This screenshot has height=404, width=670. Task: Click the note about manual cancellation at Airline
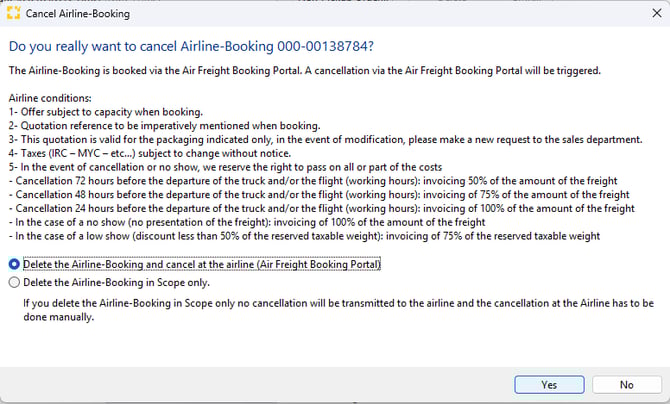(338, 310)
